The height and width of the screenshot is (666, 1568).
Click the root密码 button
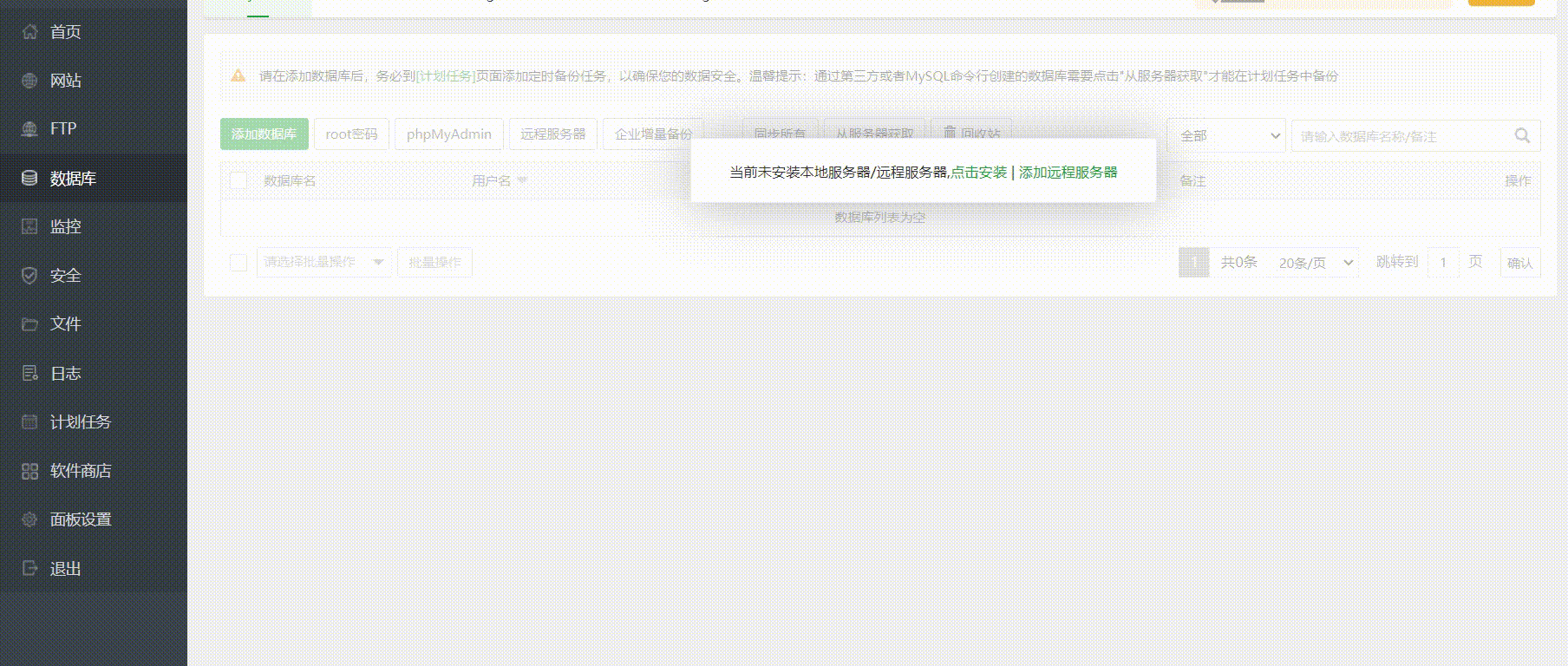point(351,134)
